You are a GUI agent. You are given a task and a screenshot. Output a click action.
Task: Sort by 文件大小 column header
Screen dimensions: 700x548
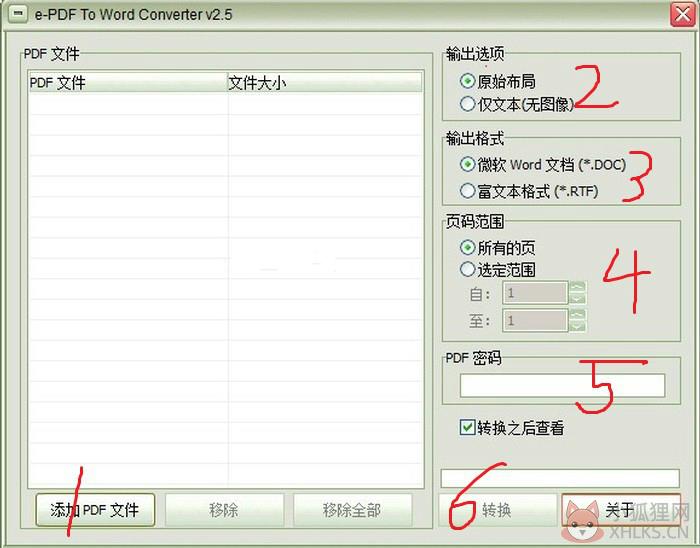325,83
